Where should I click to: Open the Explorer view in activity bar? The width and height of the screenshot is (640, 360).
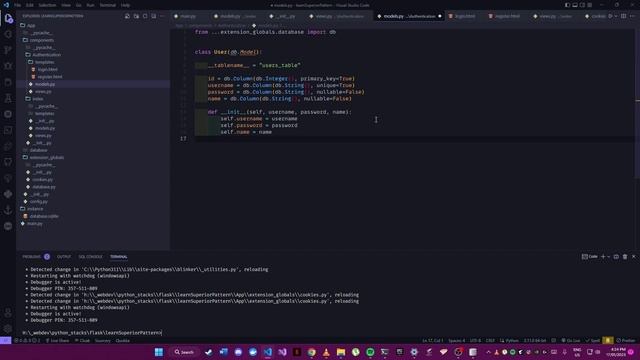click(8, 18)
